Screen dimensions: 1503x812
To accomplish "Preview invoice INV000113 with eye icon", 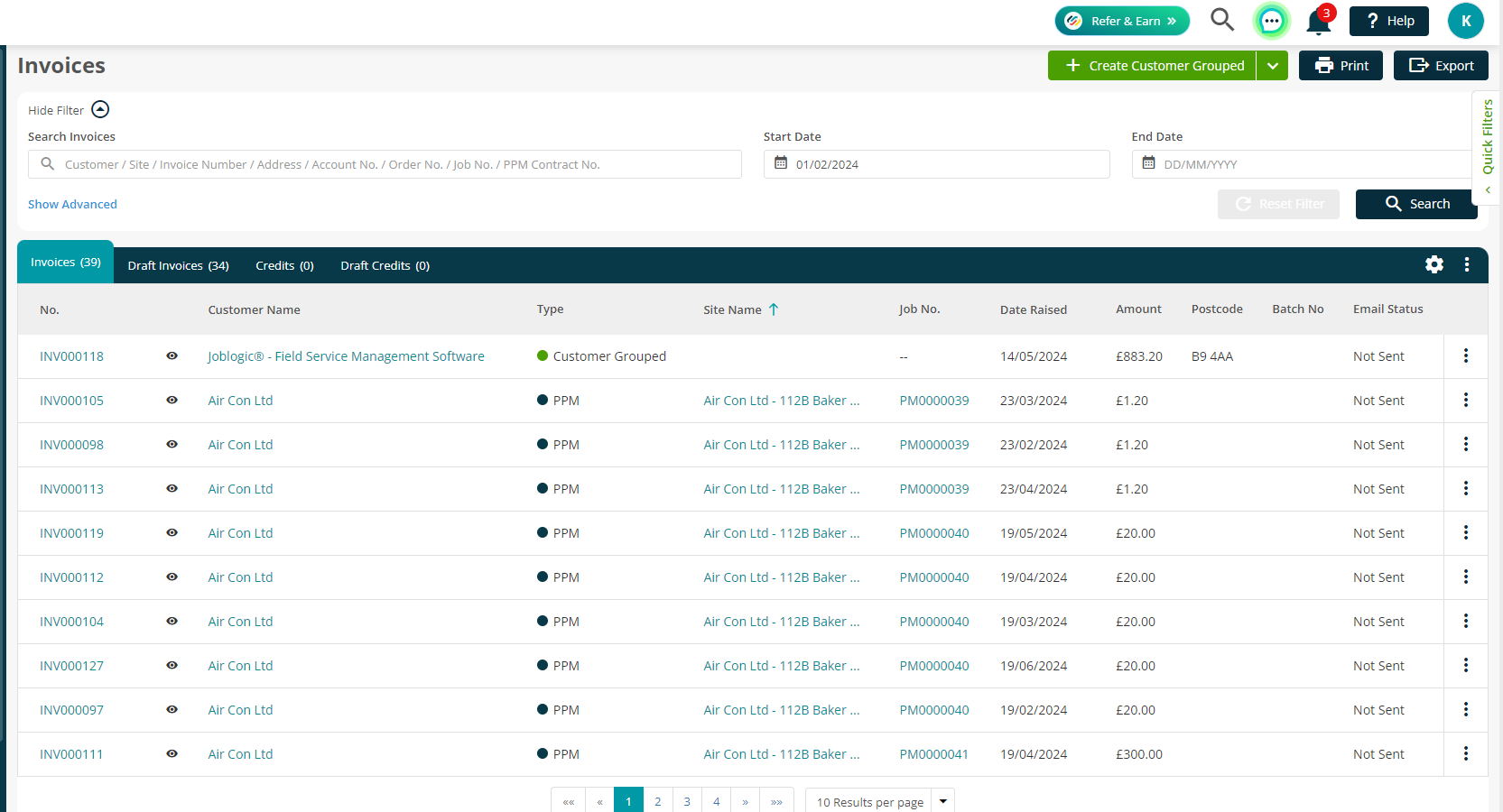I will (172, 488).
